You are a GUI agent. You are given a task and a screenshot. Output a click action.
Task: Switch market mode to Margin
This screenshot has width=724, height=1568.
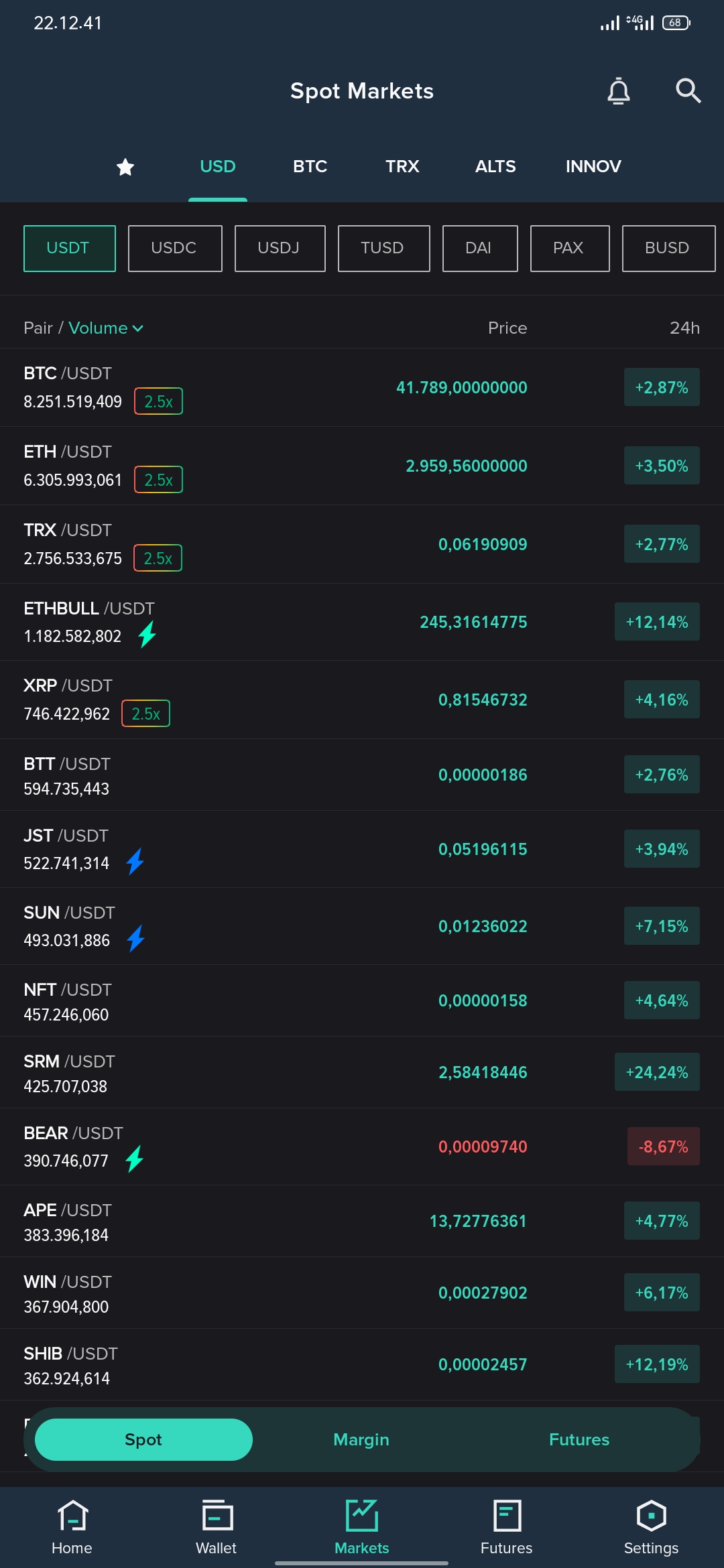(x=361, y=1439)
